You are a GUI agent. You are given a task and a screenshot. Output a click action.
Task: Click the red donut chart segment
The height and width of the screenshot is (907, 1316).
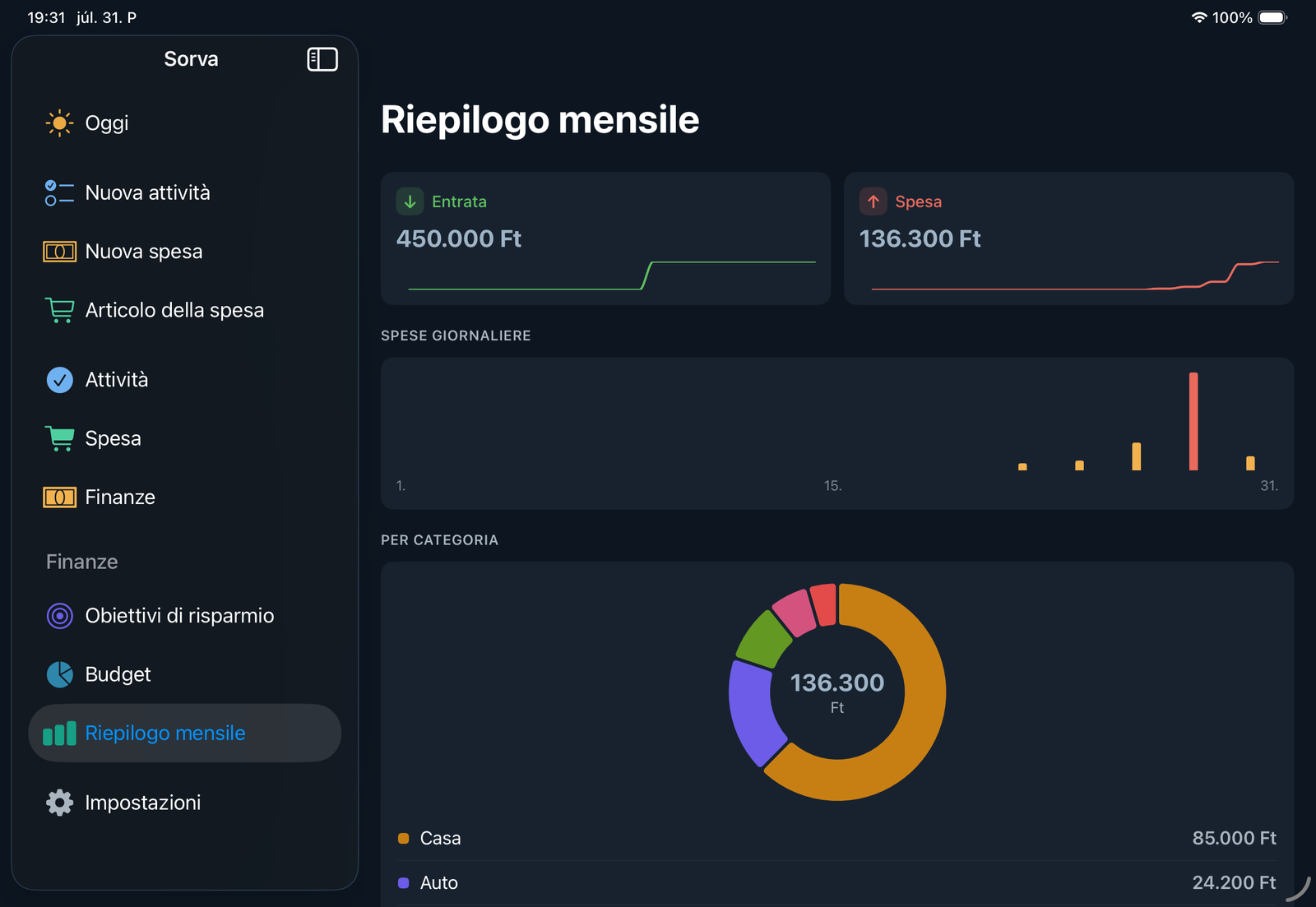[824, 604]
